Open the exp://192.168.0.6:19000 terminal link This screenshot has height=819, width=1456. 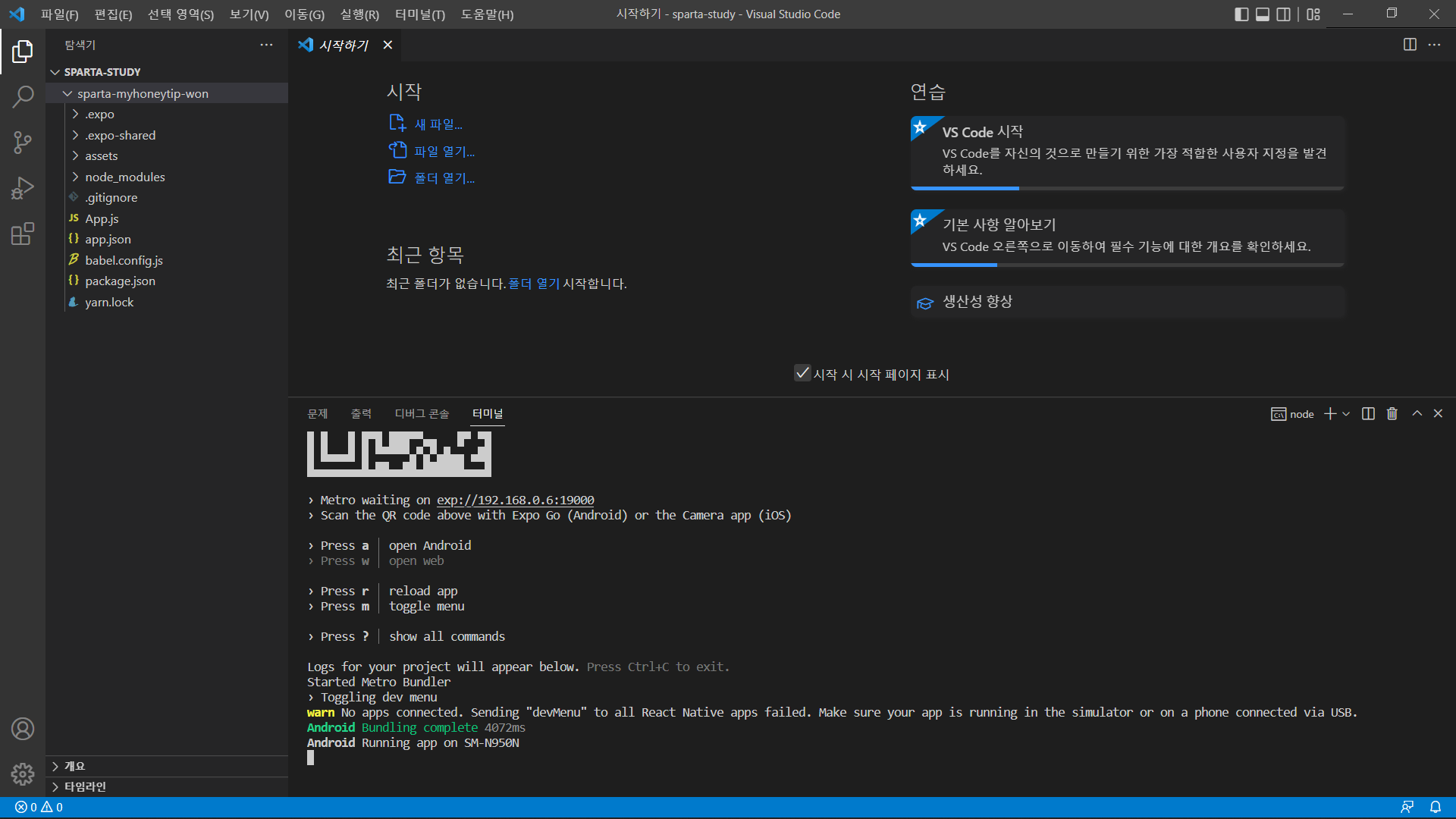coord(516,500)
